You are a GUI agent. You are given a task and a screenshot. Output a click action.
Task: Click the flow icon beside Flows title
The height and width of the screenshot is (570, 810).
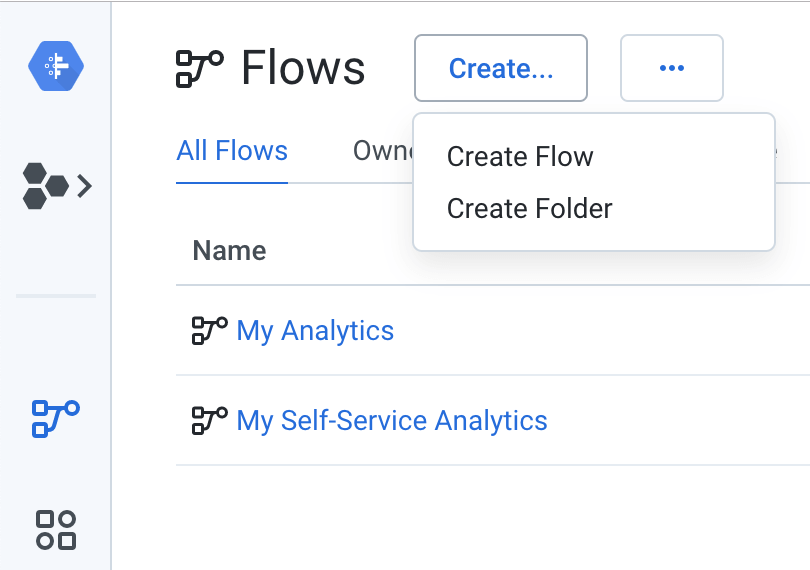coord(200,69)
